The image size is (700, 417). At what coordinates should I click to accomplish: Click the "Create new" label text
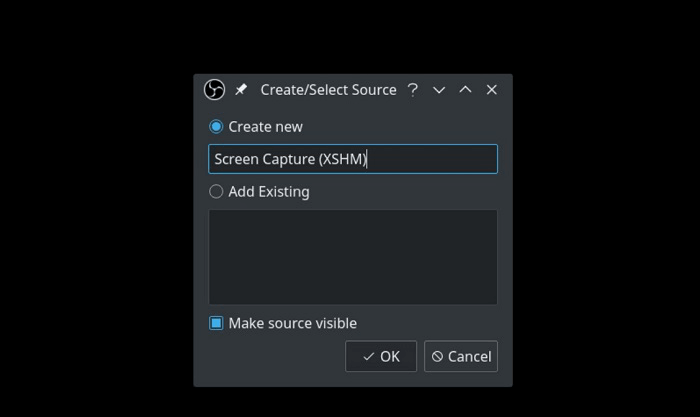pos(265,127)
